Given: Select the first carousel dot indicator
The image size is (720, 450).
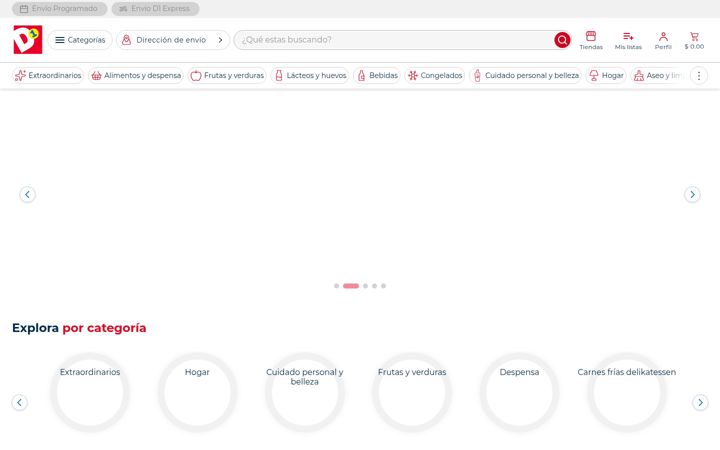Looking at the screenshot, I should point(337,286).
